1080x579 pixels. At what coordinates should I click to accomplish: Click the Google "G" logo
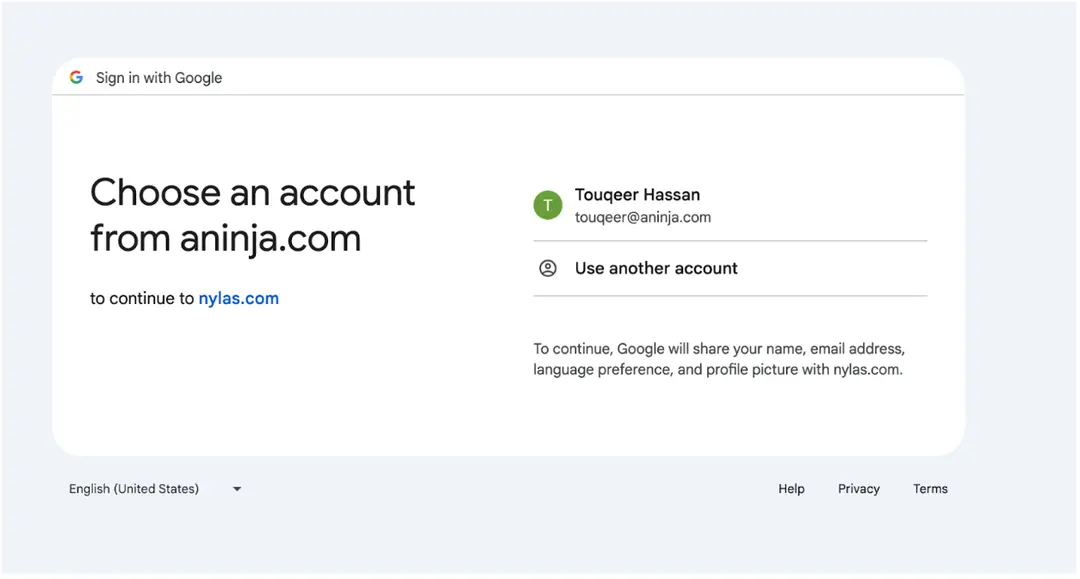coord(76,78)
